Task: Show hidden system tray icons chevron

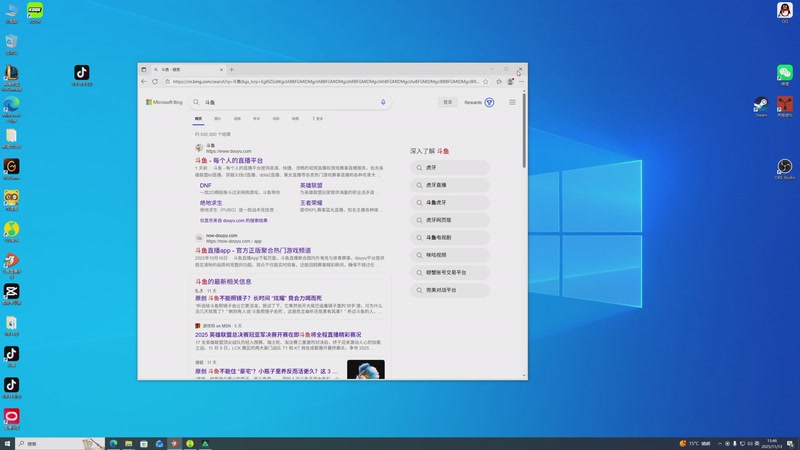Action: click(720, 443)
